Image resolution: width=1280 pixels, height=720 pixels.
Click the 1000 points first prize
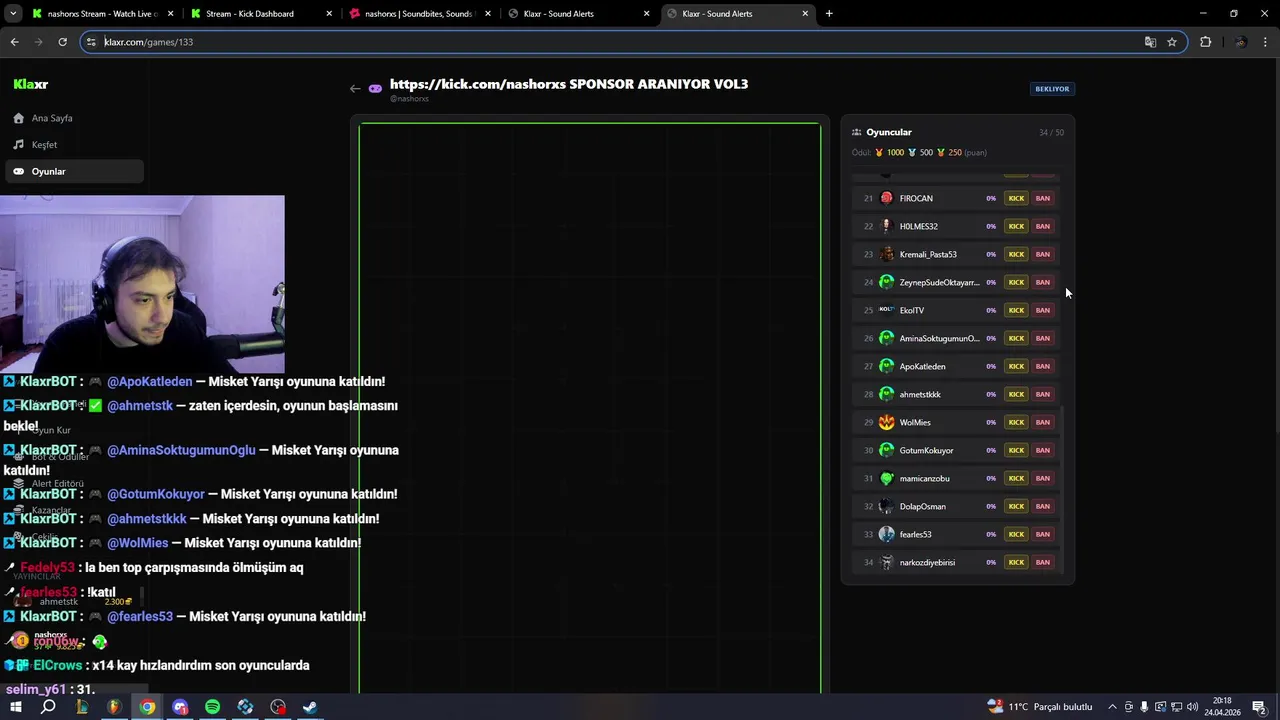(x=889, y=153)
